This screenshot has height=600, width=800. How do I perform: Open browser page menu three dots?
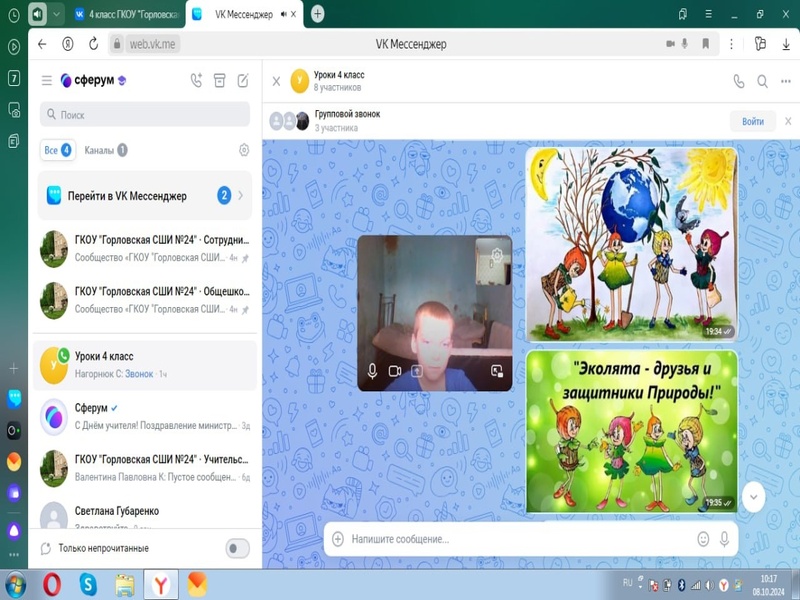[731, 44]
